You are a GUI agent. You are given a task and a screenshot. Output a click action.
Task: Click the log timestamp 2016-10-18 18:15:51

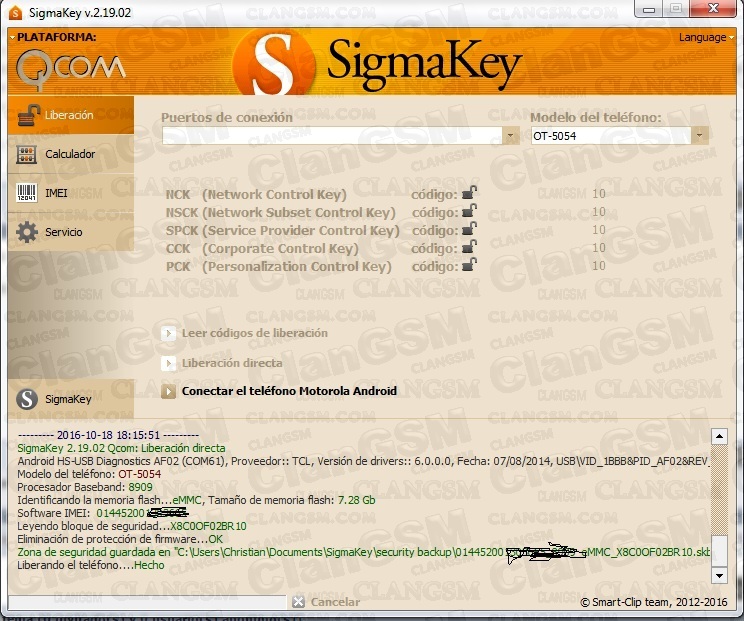[x=108, y=435]
